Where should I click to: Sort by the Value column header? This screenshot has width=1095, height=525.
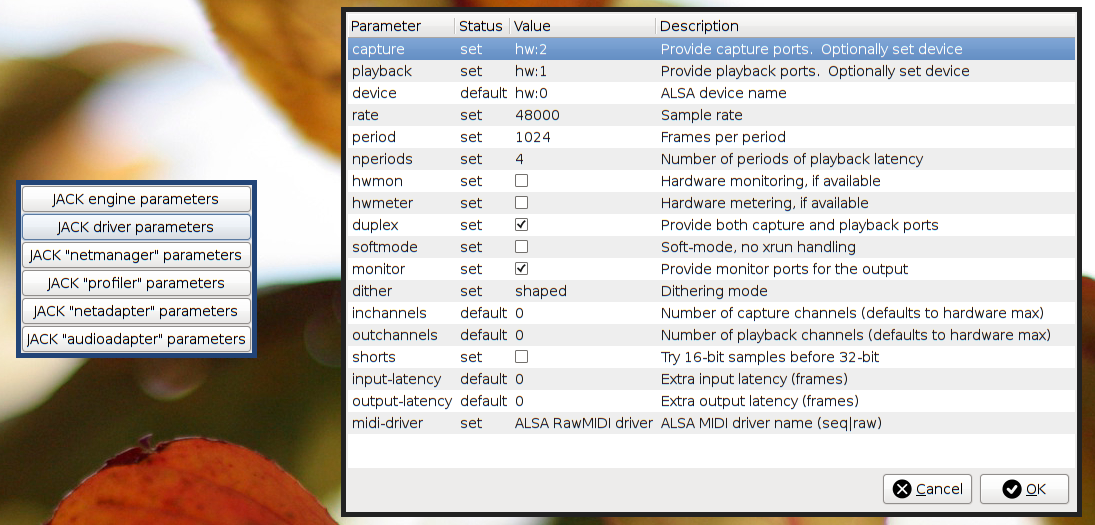pyautogui.click(x=582, y=26)
